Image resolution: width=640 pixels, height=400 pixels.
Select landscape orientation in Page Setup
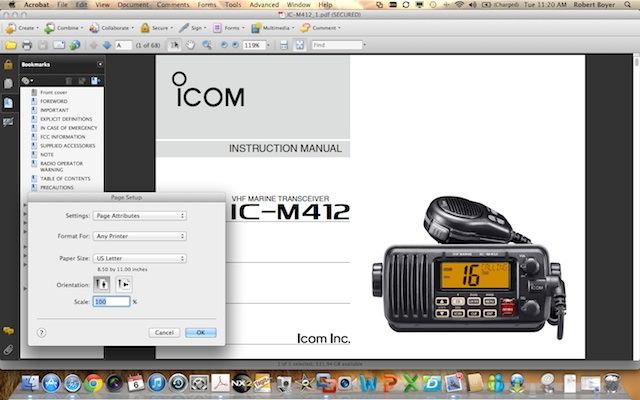124,284
